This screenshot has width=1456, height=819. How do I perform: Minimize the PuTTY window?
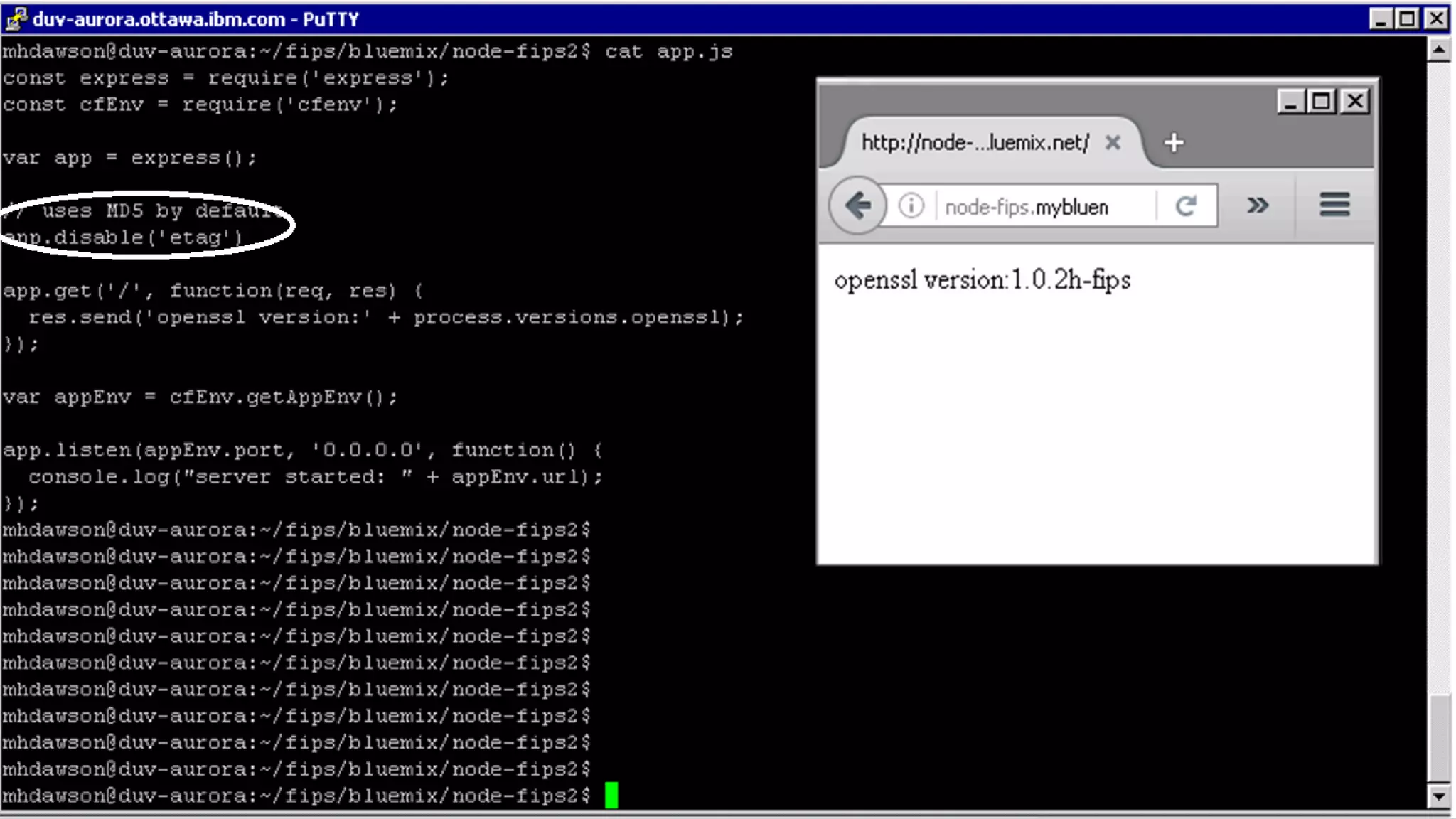coord(1381,19)
